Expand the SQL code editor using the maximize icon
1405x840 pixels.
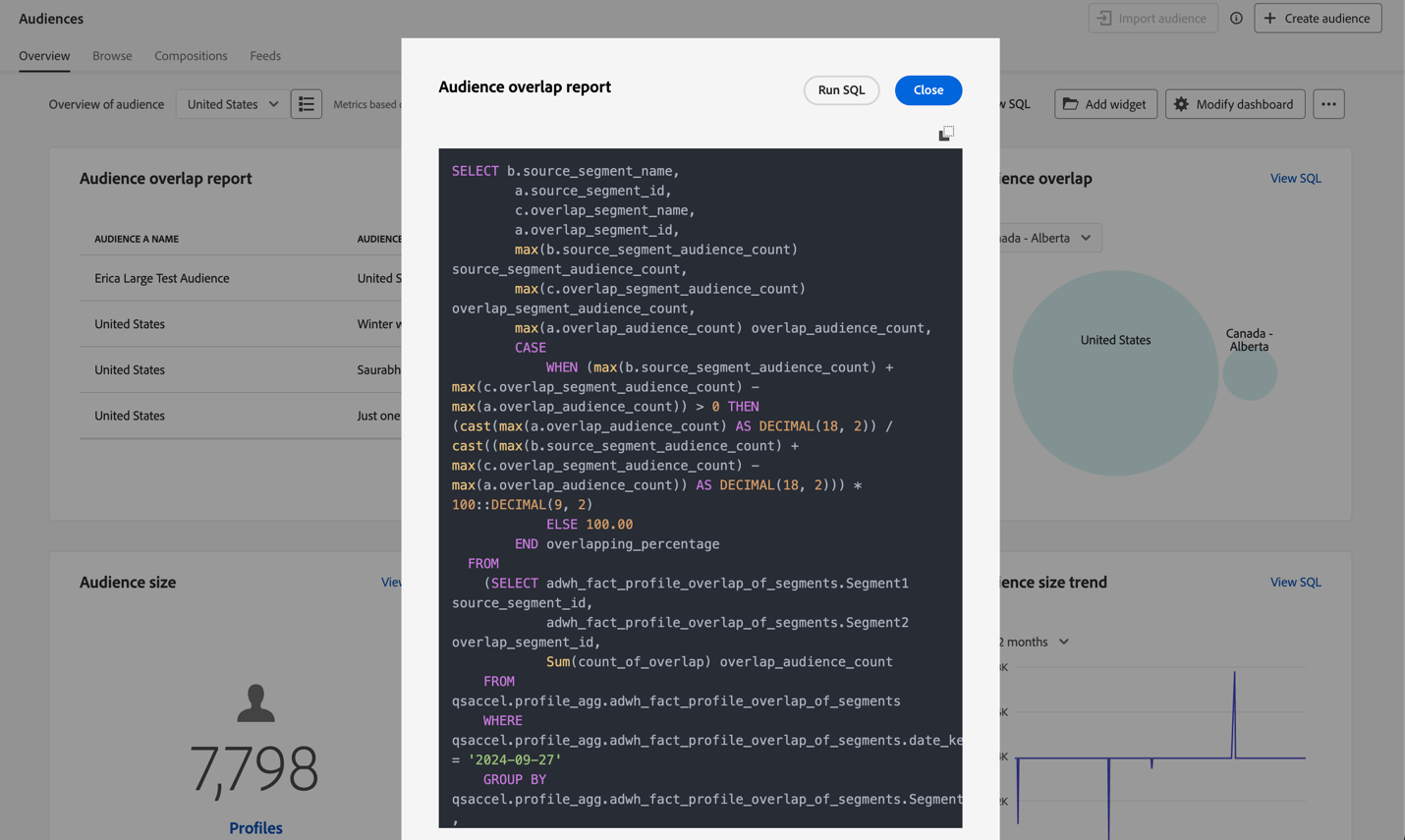coord(945,132)
